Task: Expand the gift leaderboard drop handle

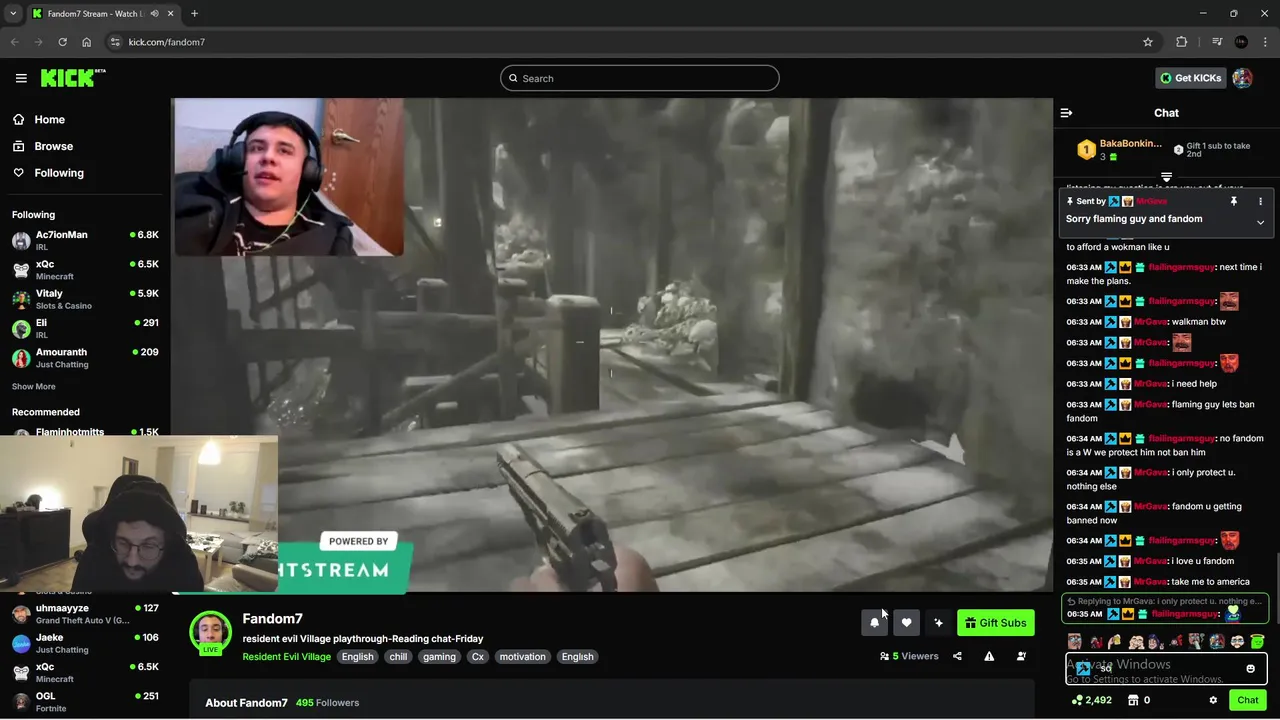Action: click(1166, 178)
